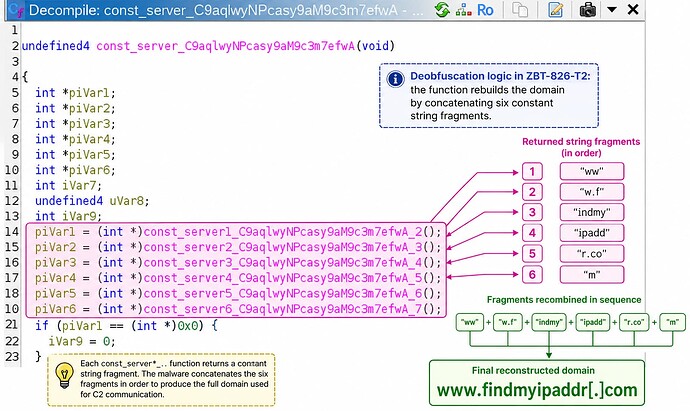
Task: Close the Decompile panel with X
Action: pyautogui.click(x=633, y=9)
